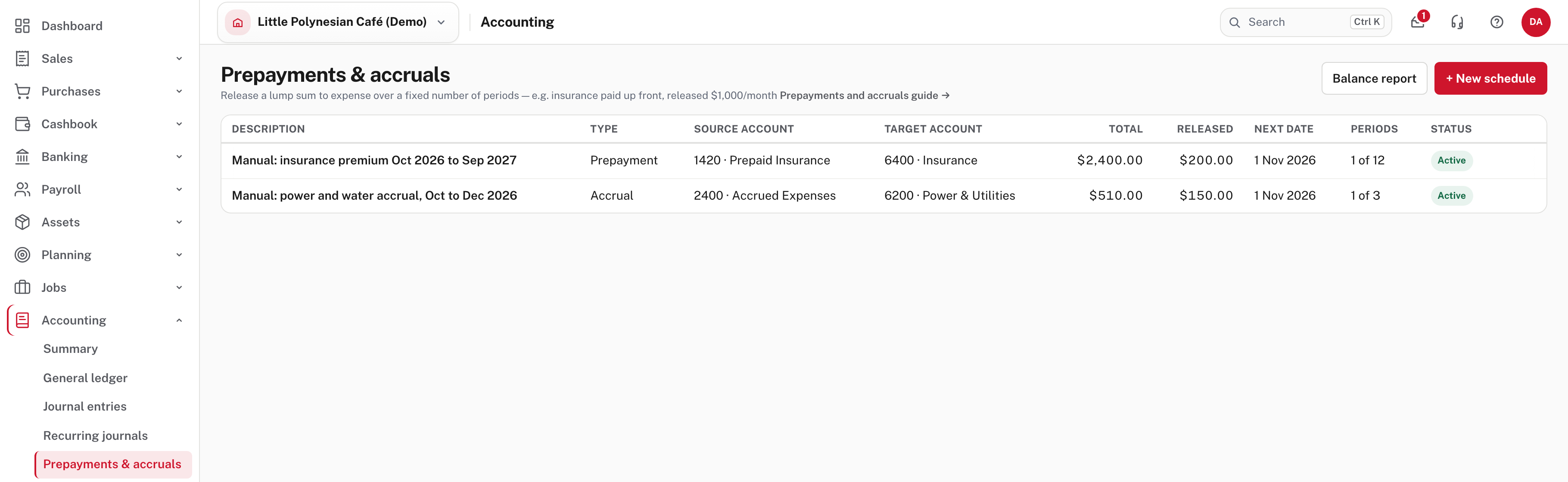Image resolution: width=1568 pixels, height=482 pixels.
Task: Click the headset support icon
Action: coord(1457,22)
